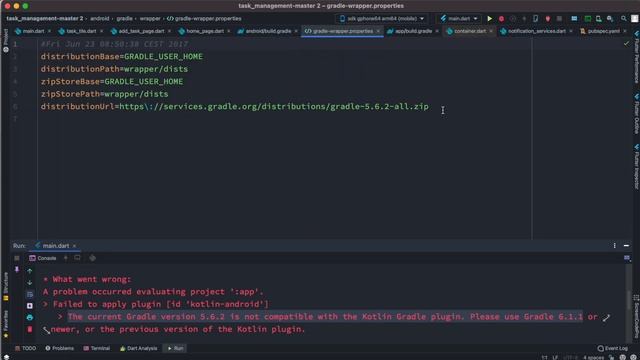The height and width of the screenshot is (360, 640).
Task: Open the Event Log
Action: [x=613, y=348]
